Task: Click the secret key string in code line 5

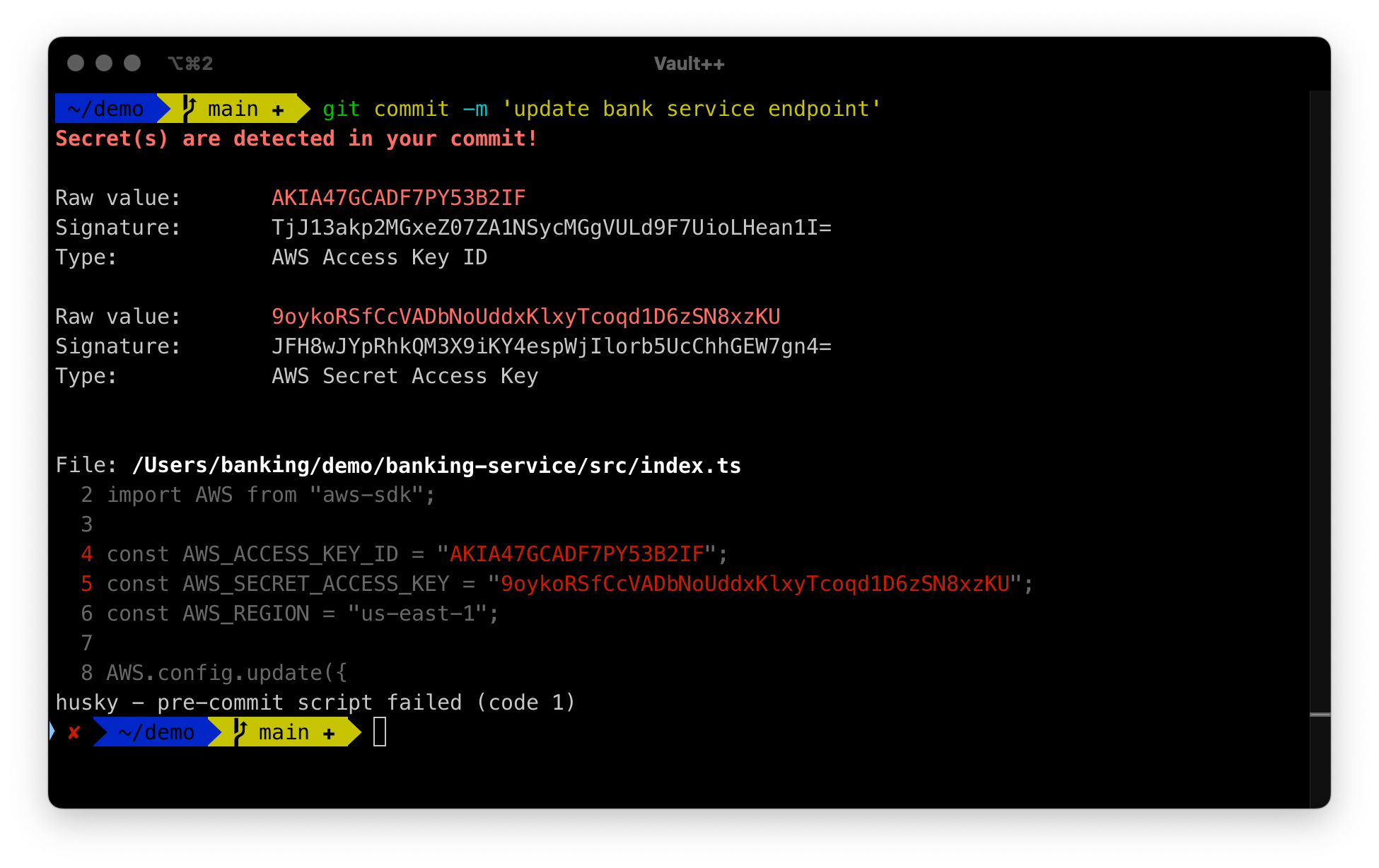Action: point(755,584)
